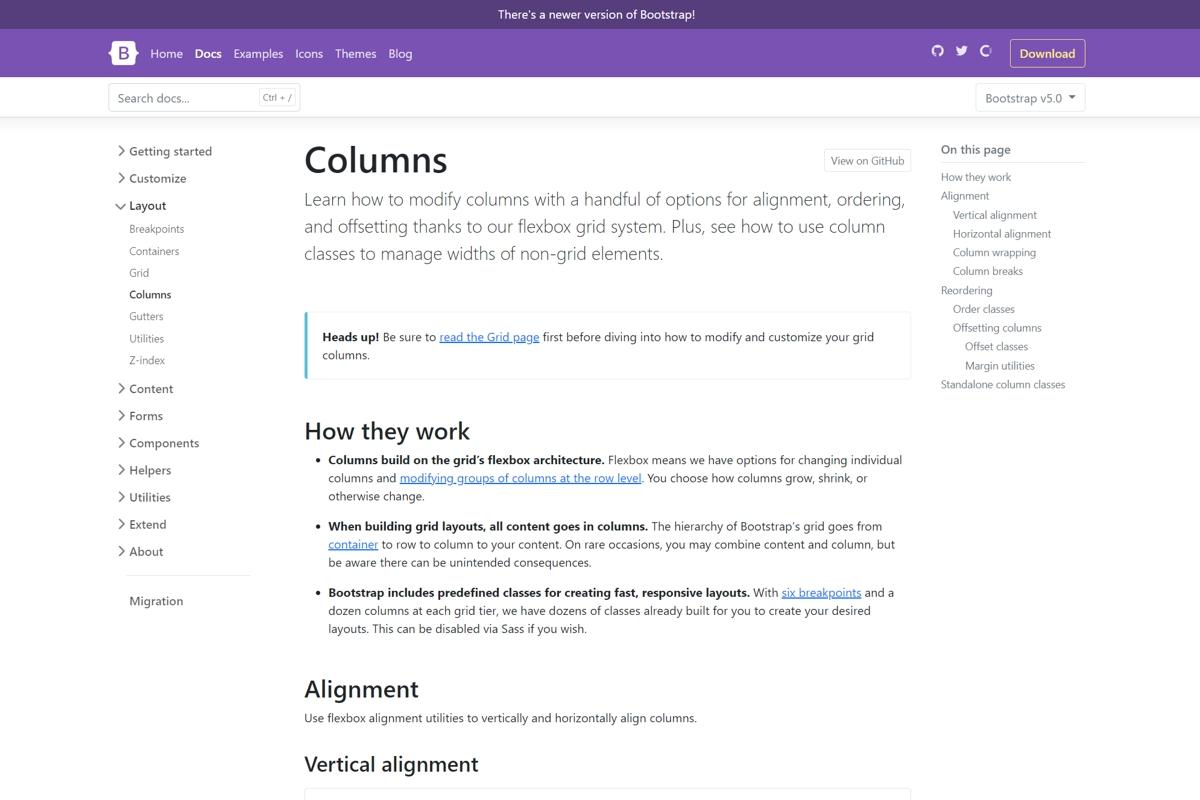Click the Vertical alignment section heading
Viewport: 1200px width, 800px height.
click(391, 764)
